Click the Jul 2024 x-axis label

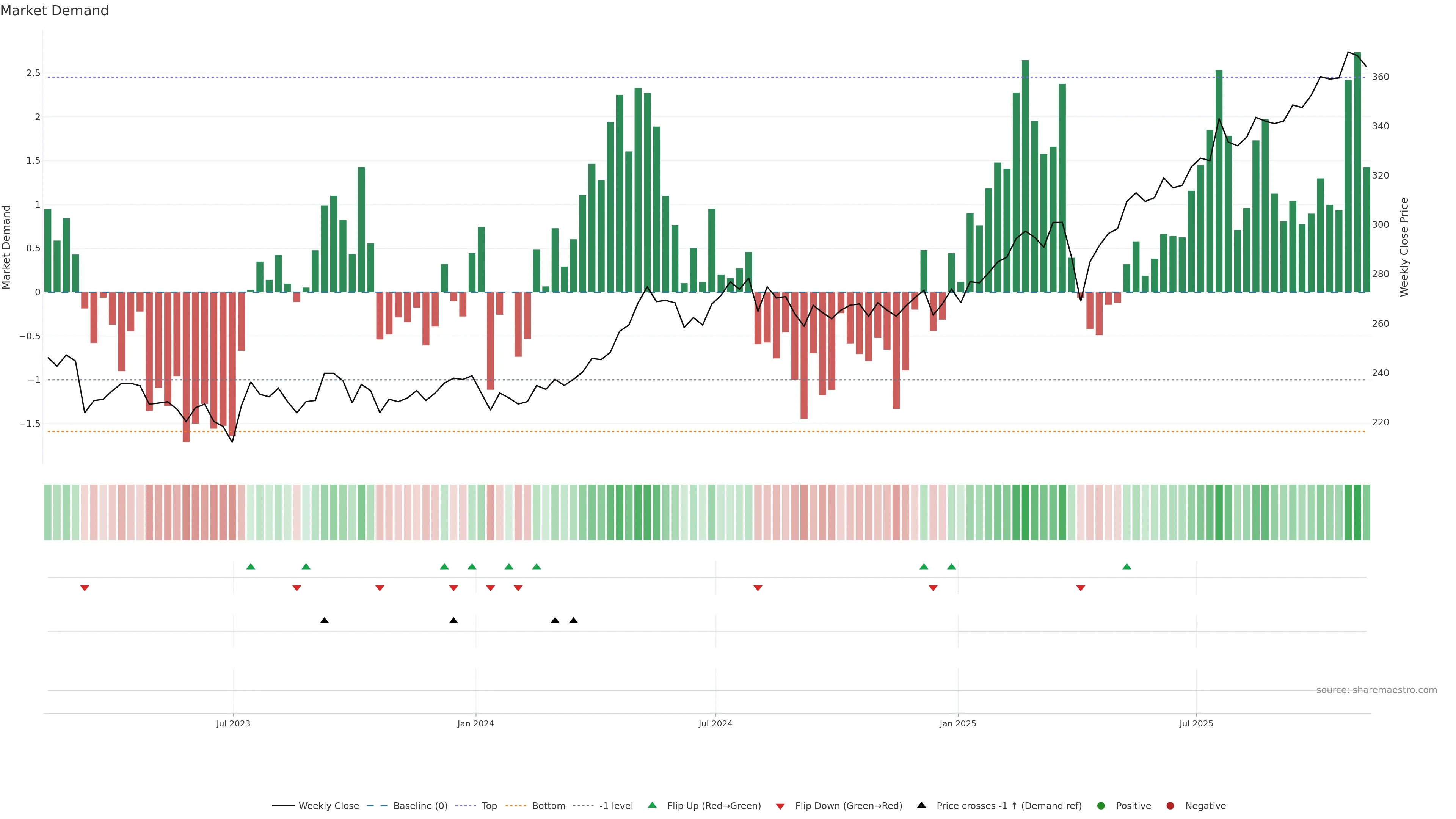715,723
